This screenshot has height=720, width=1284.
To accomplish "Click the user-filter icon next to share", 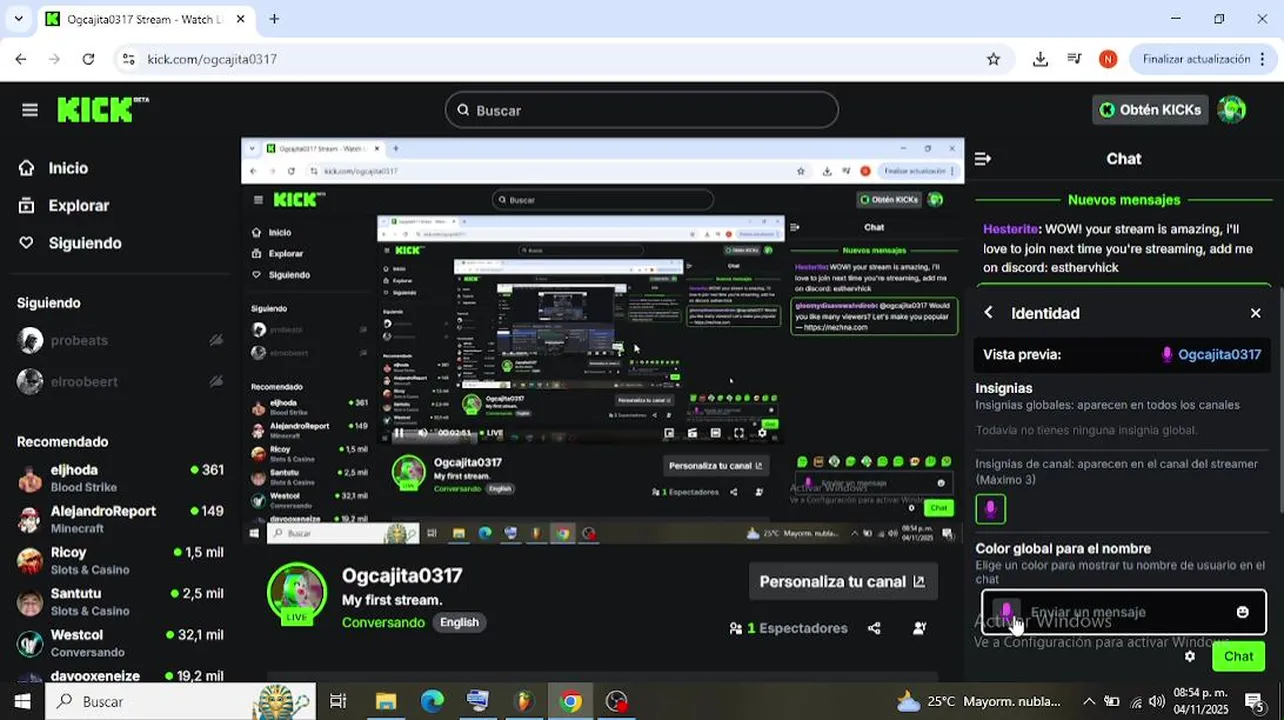I will (x=919, y=628).
